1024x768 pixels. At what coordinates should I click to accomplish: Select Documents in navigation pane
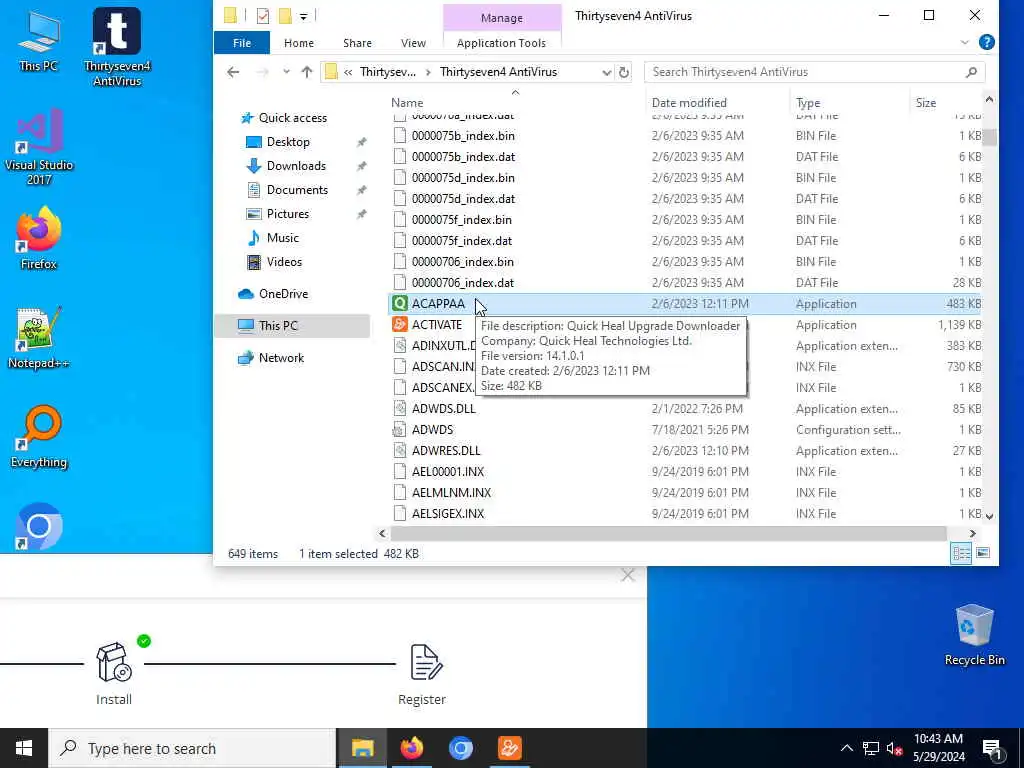coord(297,190)
